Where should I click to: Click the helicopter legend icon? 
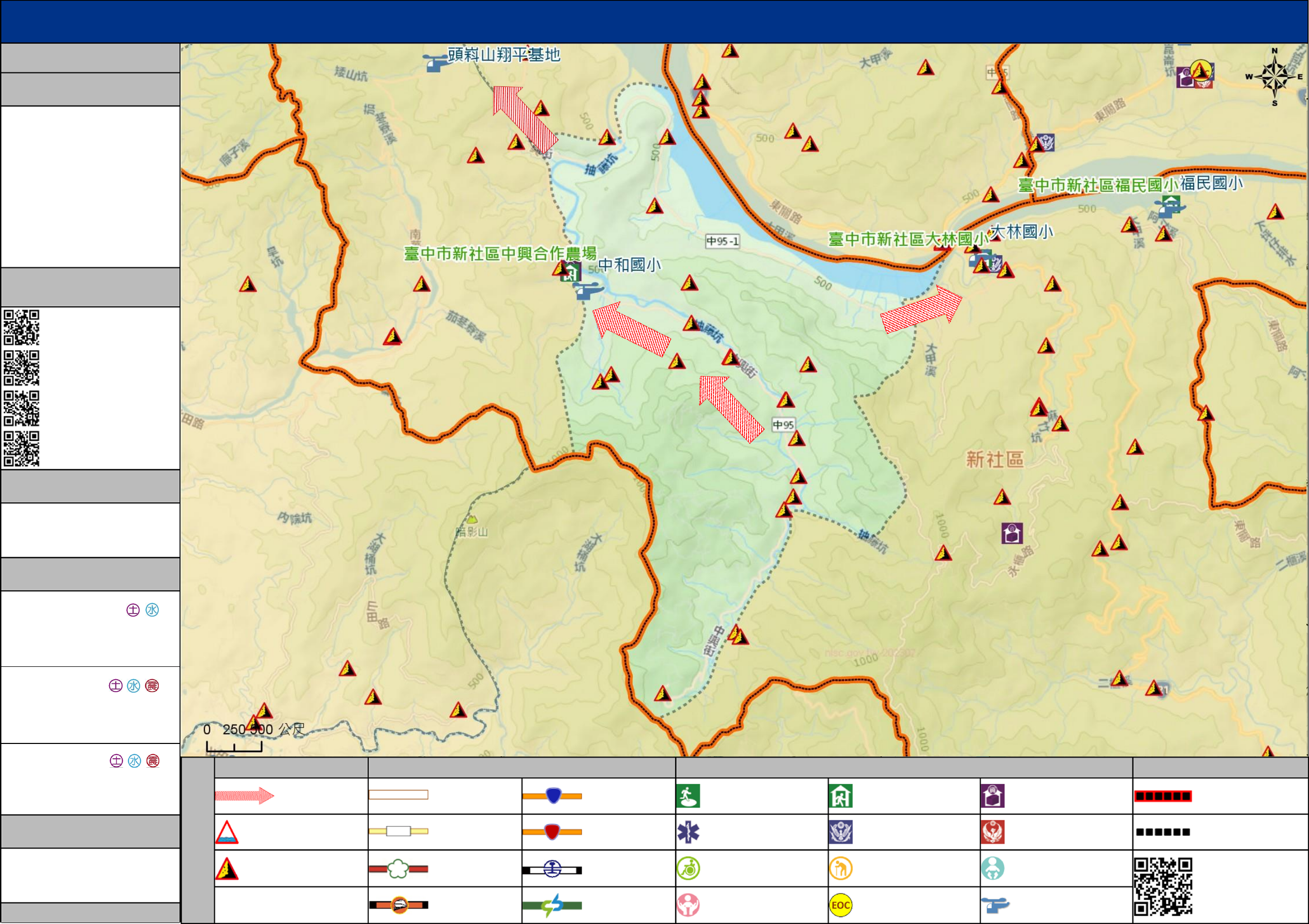[x=995, y=905]
